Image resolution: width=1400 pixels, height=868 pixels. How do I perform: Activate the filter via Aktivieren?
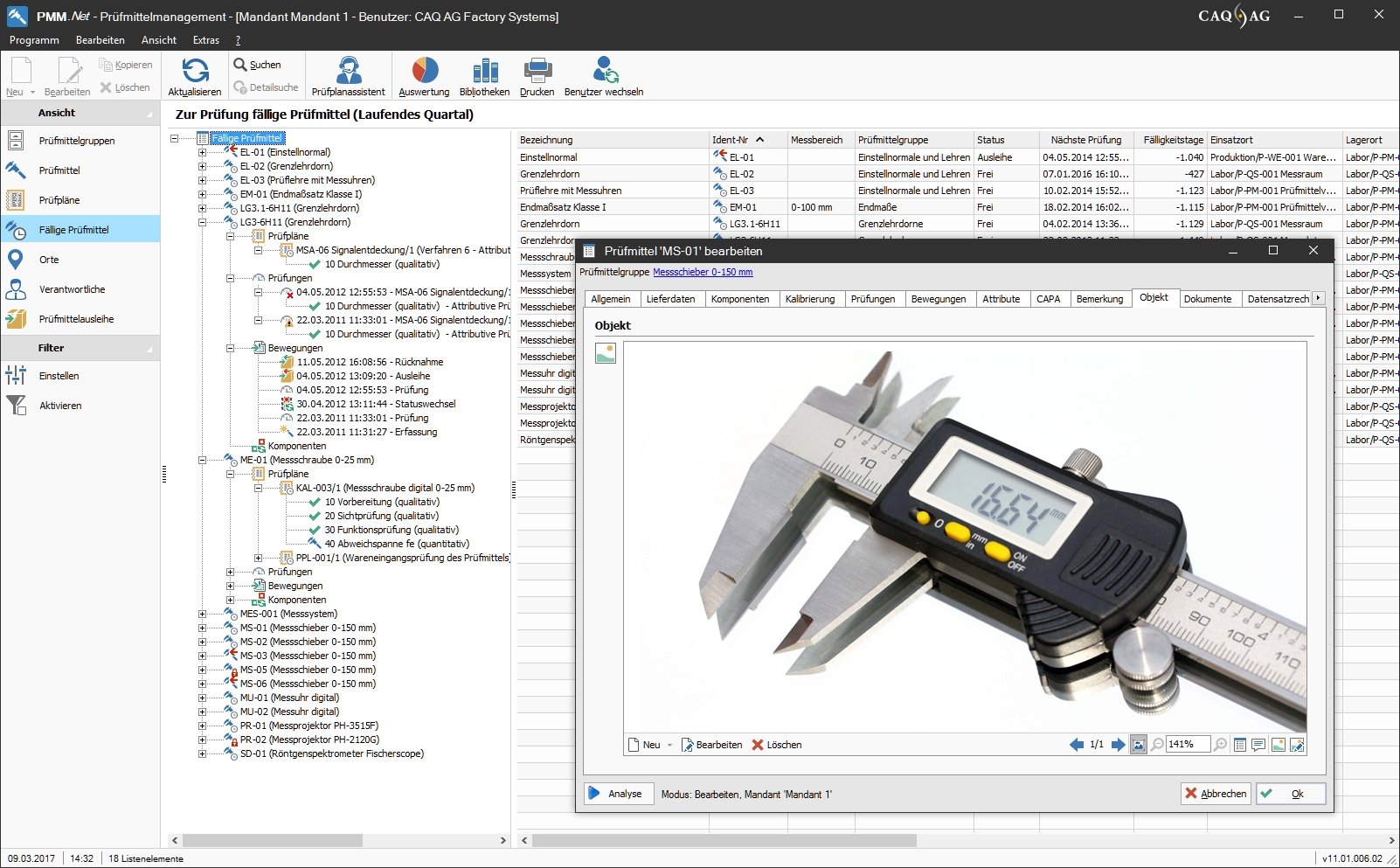pos(60,406)
